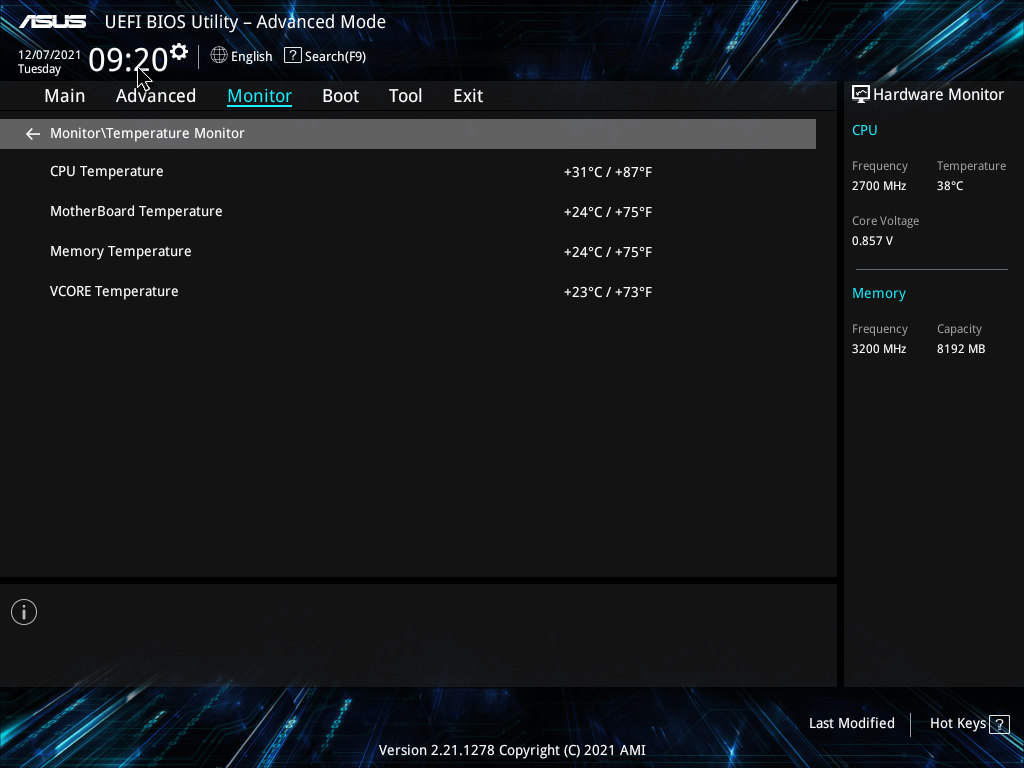
Task: Select the CPU Temperature row
Action: (408, 172)
